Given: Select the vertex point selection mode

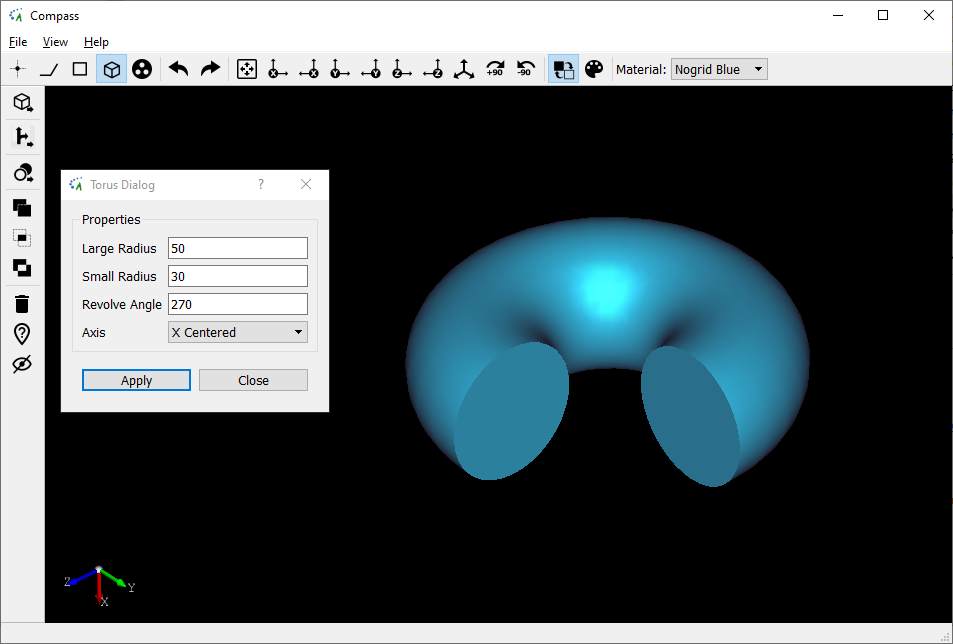Looking at the screenshot, I should click(17, 69).
